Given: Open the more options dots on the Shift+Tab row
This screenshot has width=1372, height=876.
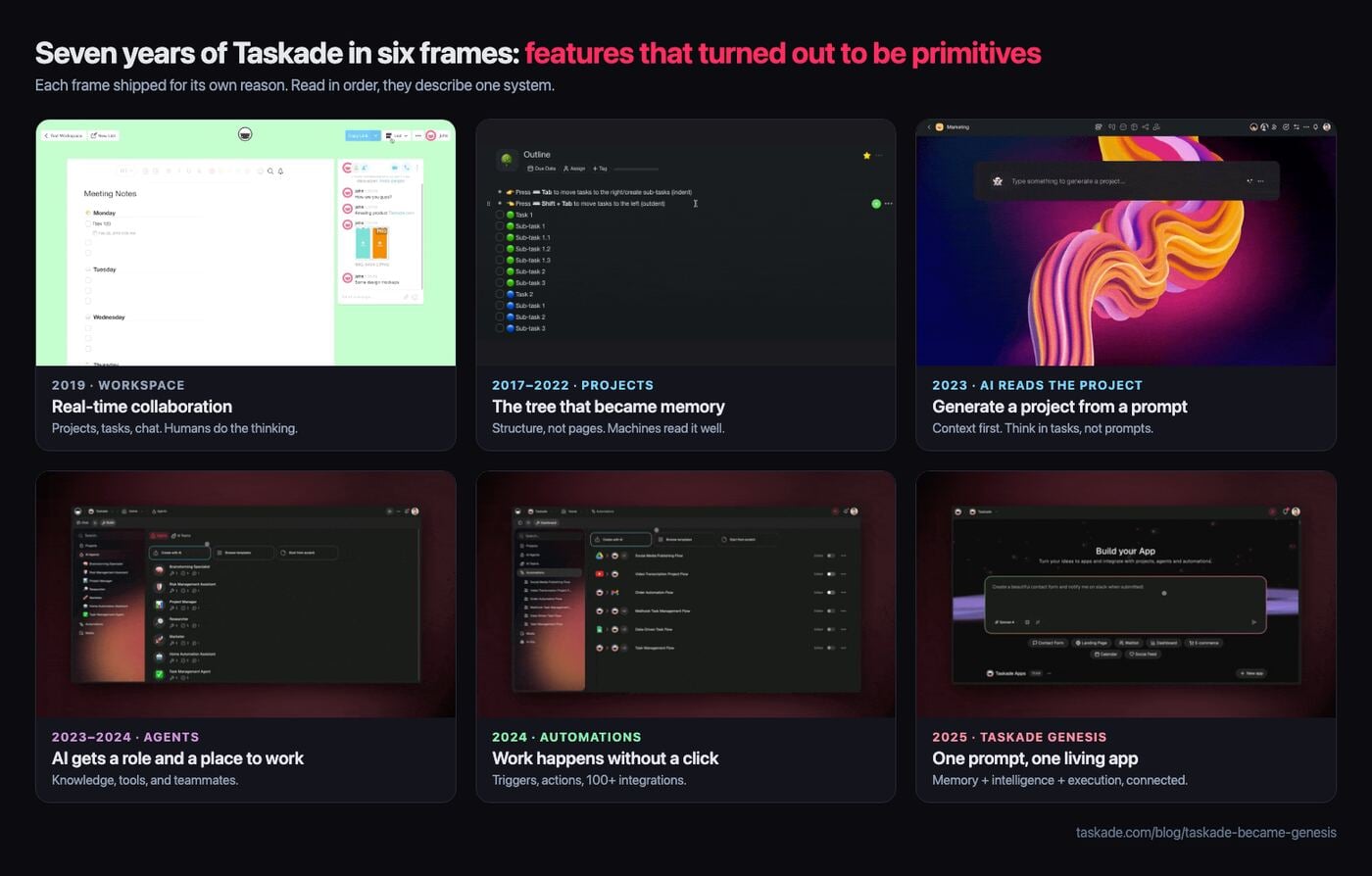Looking at the screenshot, I should pos(888,204).
